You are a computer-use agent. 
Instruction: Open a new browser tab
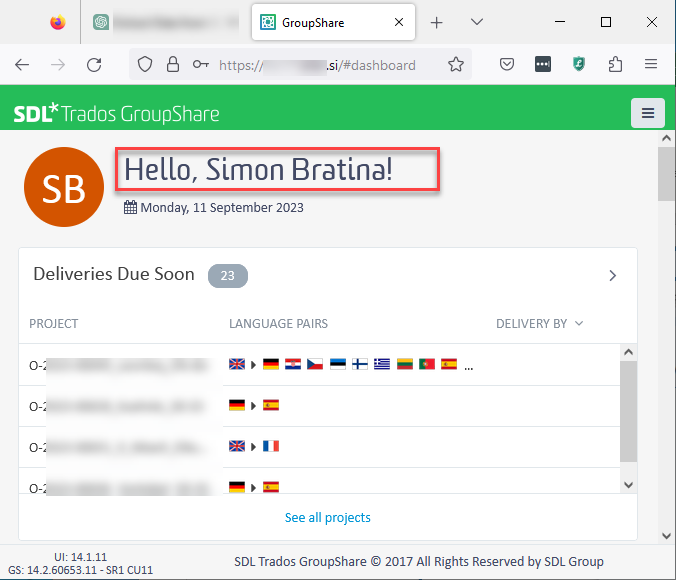coord(436,22)
